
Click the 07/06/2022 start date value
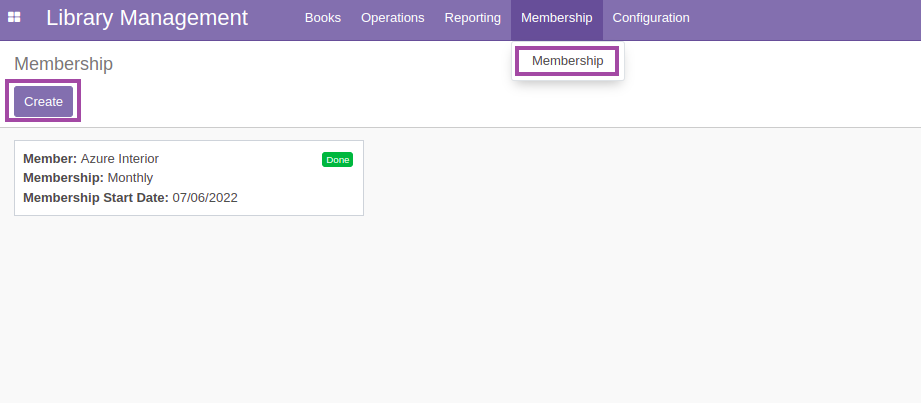tap(205, 197)
